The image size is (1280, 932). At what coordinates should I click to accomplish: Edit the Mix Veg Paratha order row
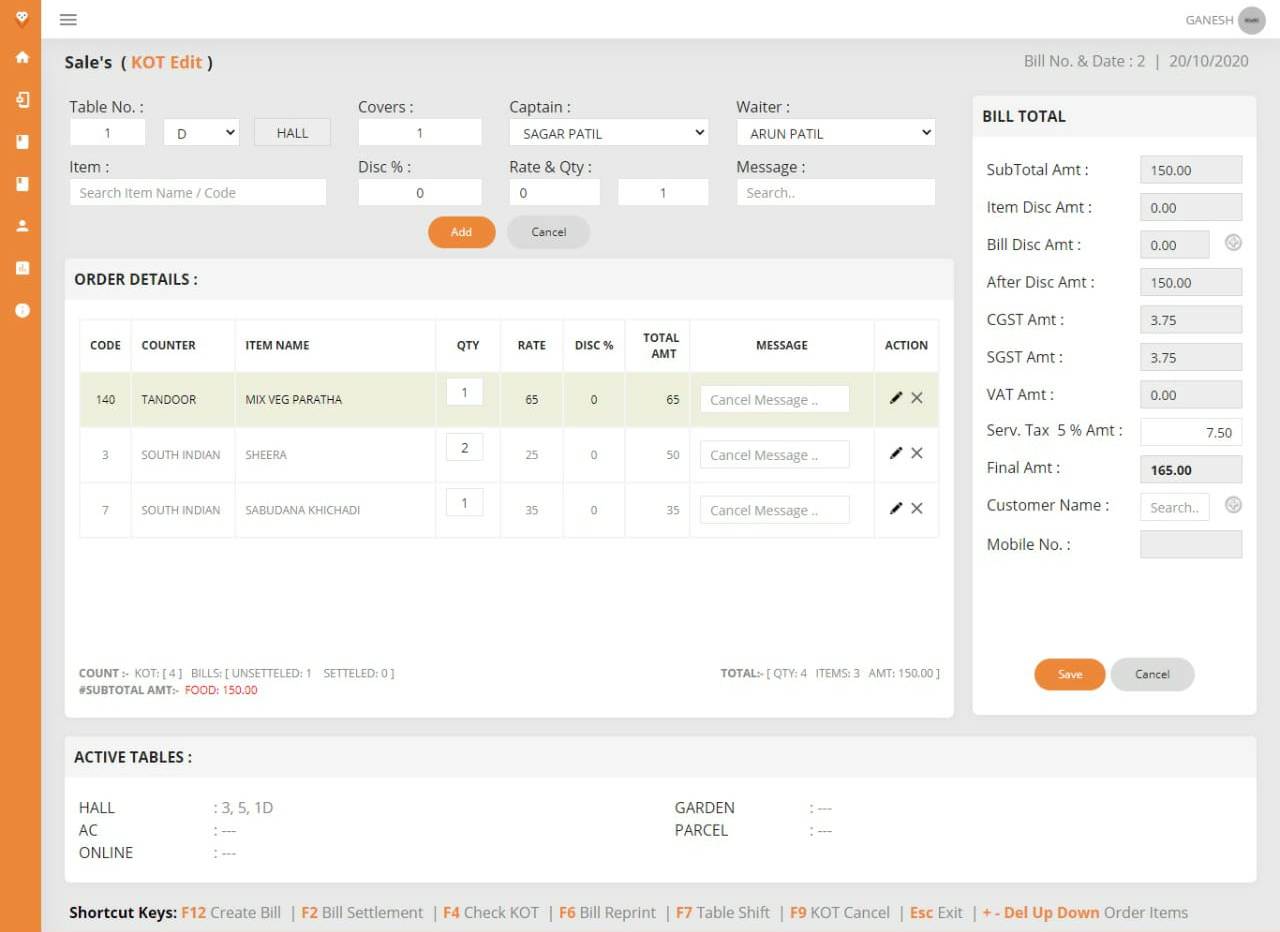point(896,398)
